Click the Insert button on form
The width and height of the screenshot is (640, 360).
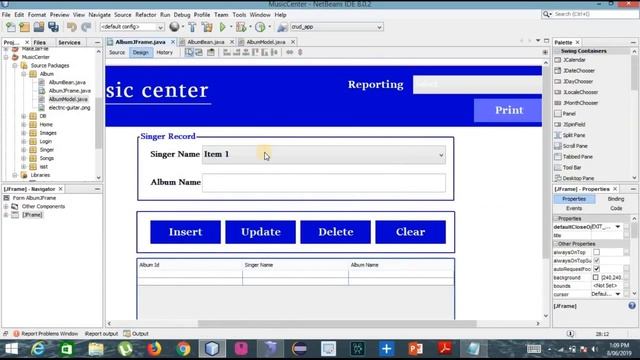coord(185,232)
